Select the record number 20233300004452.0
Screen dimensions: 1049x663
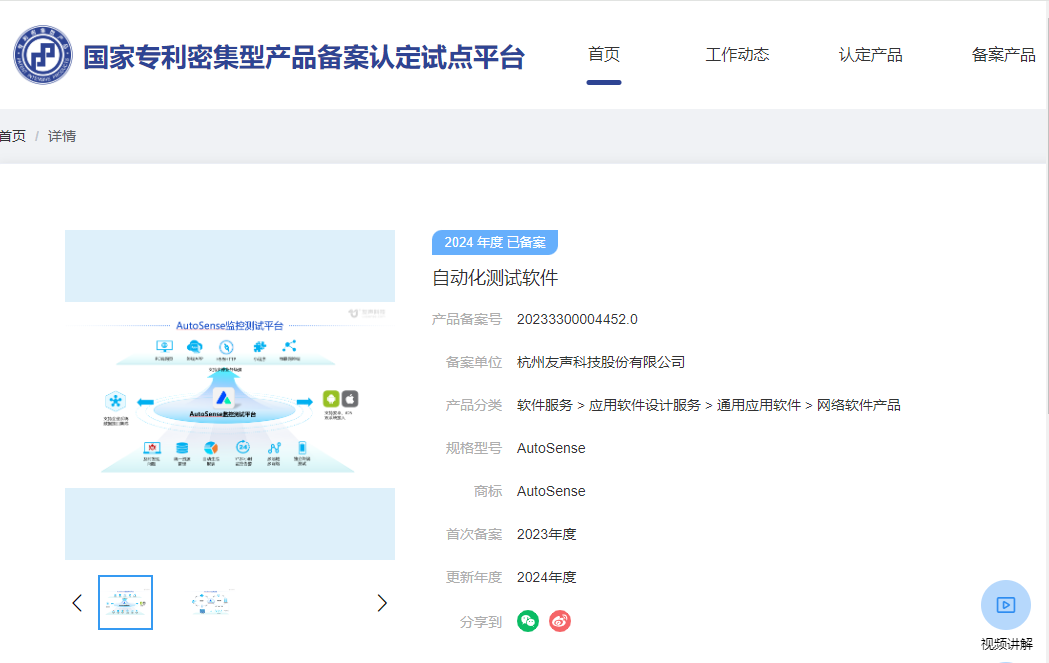[577, 320]
